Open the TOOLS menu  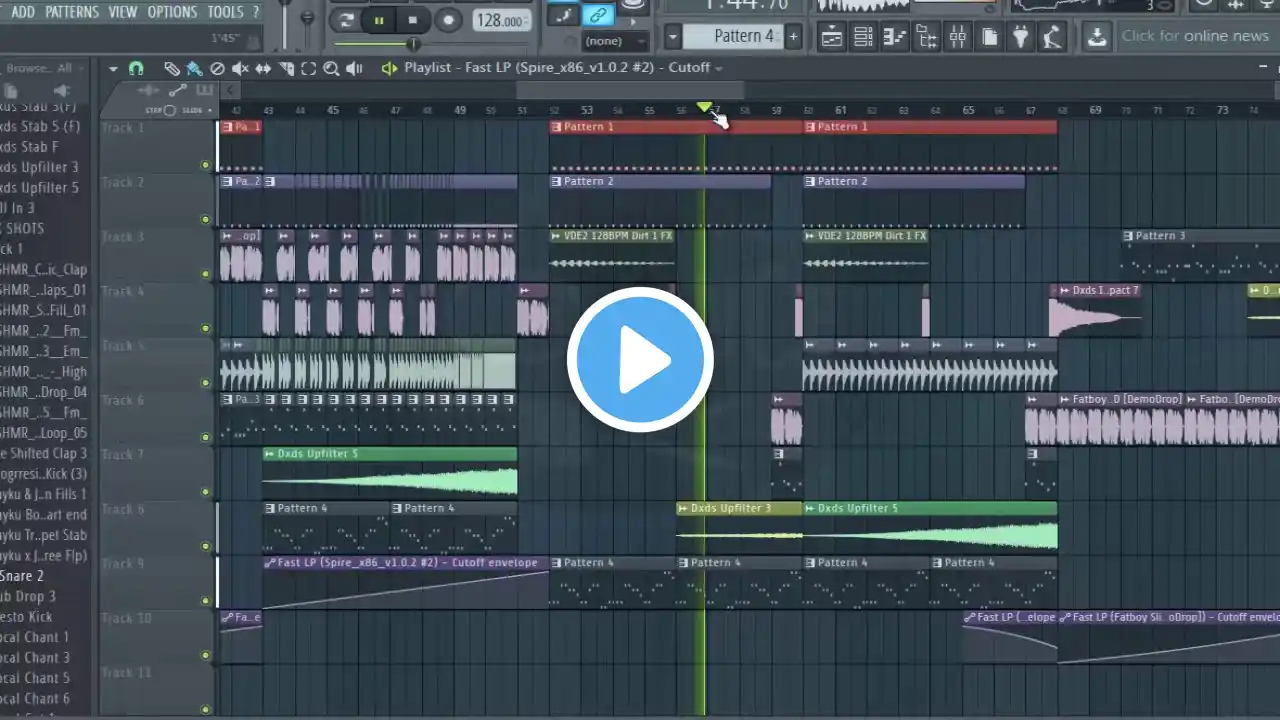pyautogui.click(x=225, y=12)
